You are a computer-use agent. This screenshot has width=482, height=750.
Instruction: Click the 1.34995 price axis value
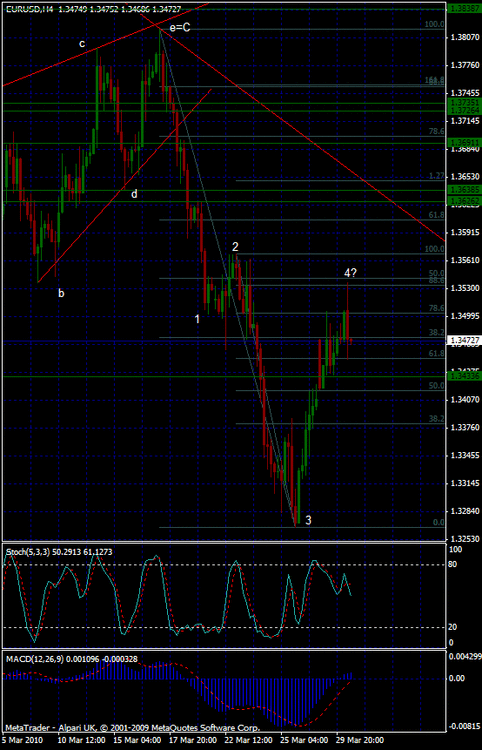point(465,317)
